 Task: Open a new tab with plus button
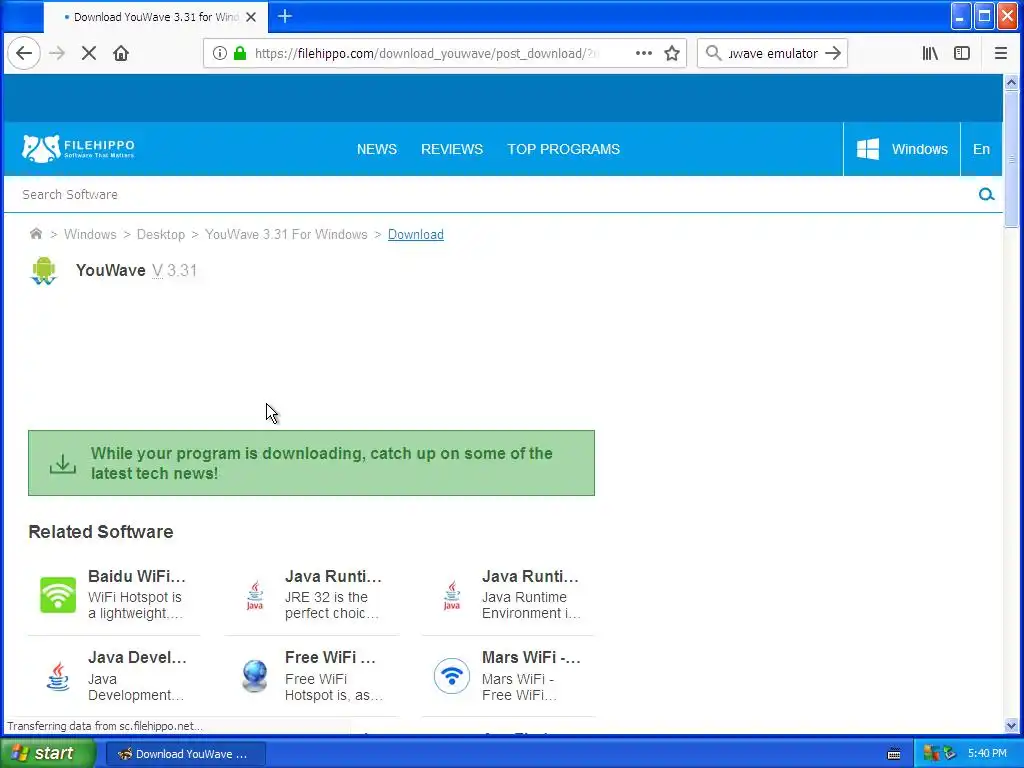285,17
